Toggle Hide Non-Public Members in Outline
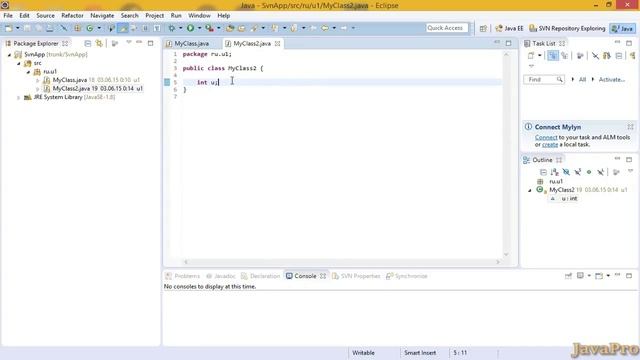This screenshot has width=640, height=360. pos(589,172)
